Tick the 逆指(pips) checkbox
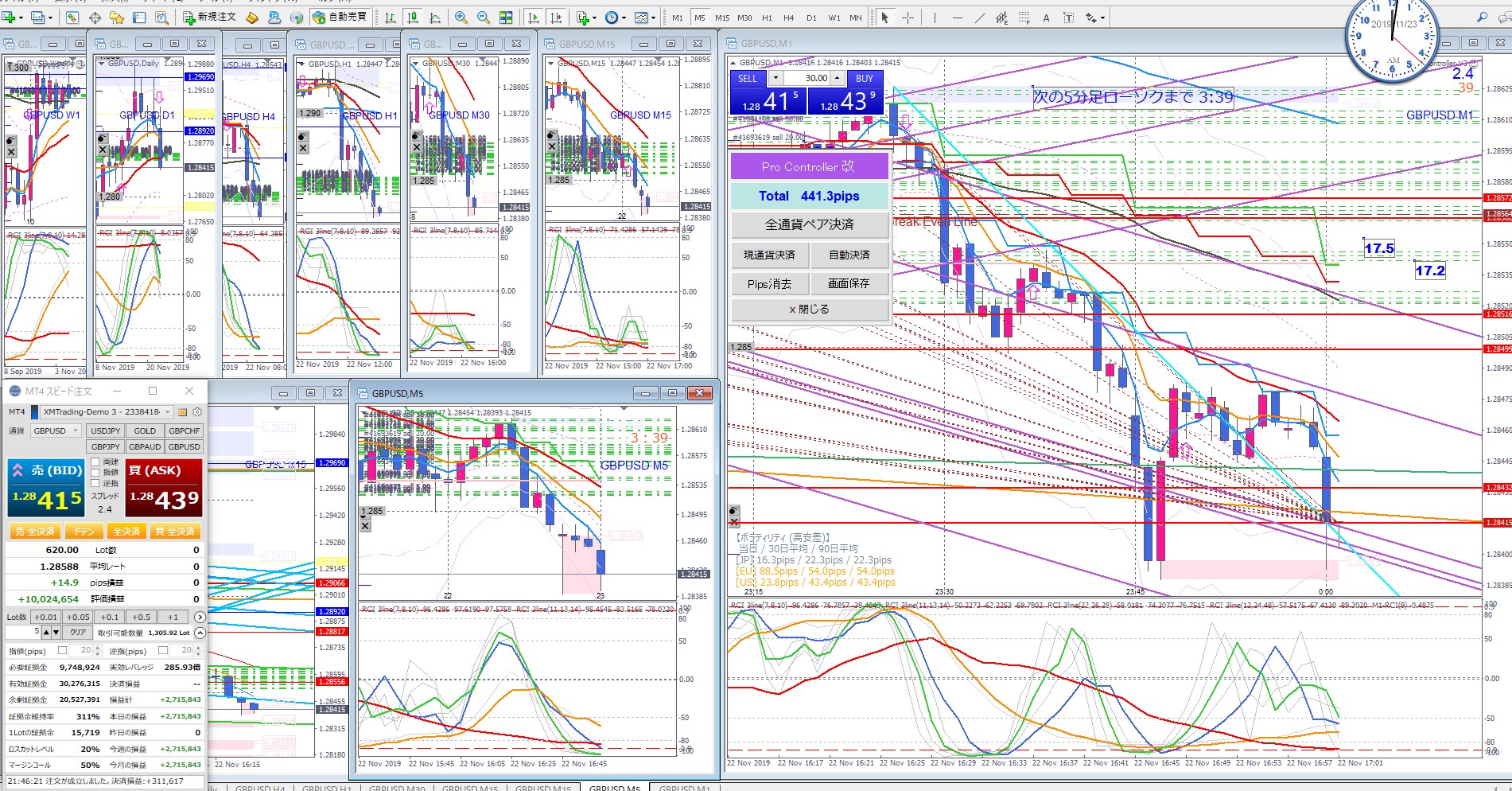The height and width of the screenshot is (791, 1512). point(163,650)
